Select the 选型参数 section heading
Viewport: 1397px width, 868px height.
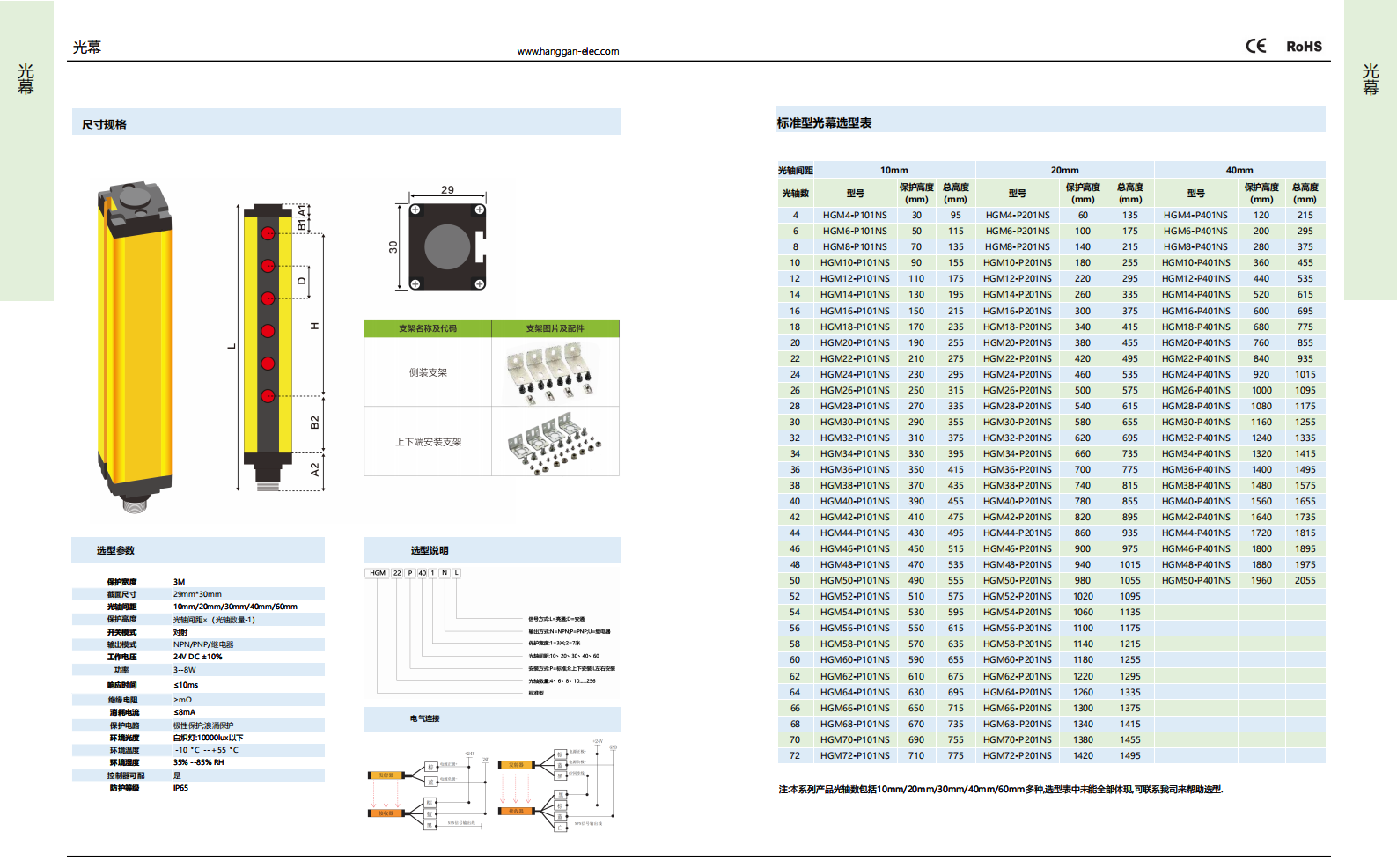point(115,550)
